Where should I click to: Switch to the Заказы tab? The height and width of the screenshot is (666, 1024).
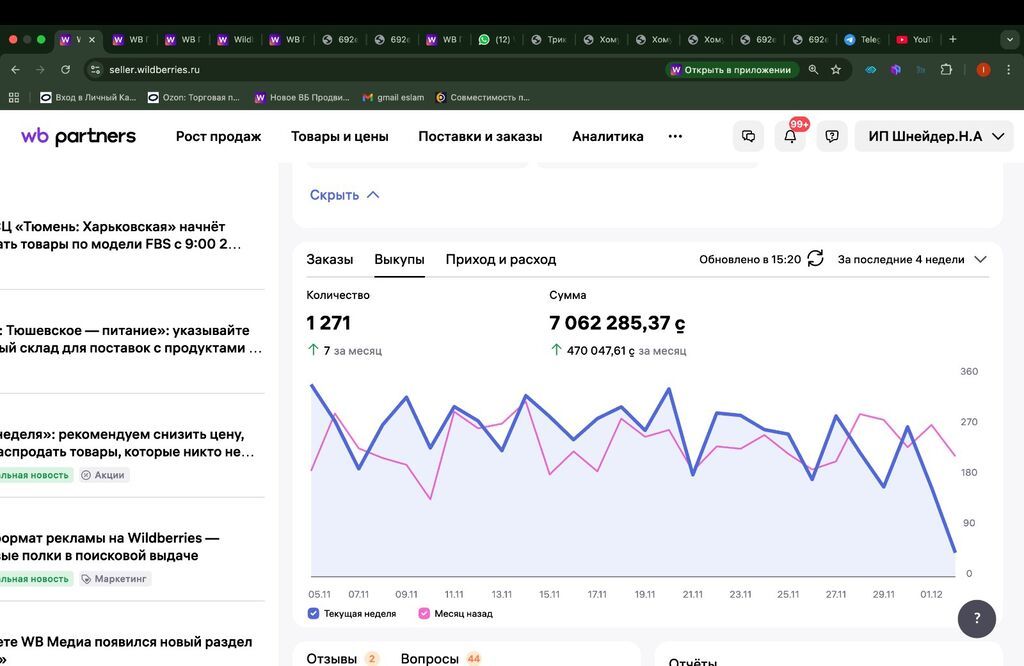coord(330,259)
